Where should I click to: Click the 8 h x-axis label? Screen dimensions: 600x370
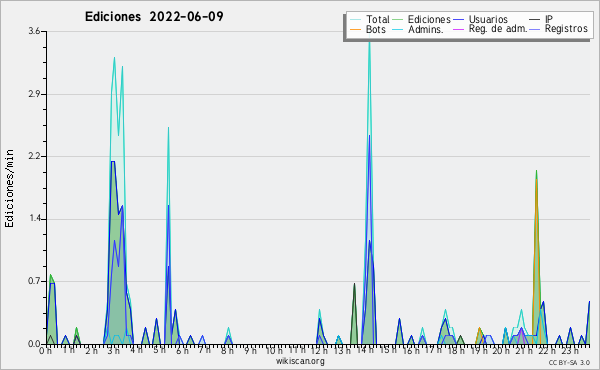[227, 350]
